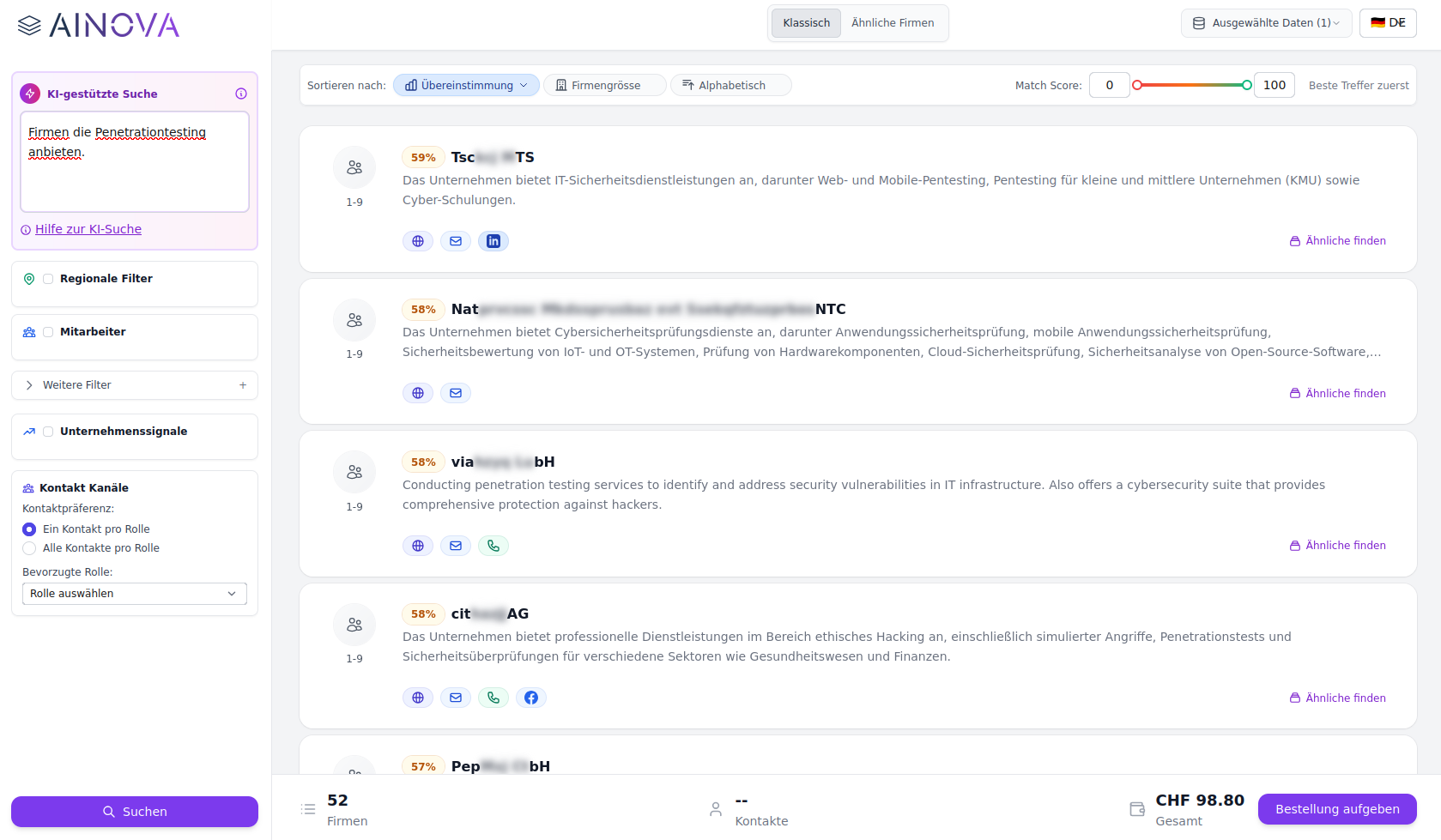Image resolution: width=1441 pixels, height=840 pixels.
Task: Toggle the Mitarbeiter filter checkbox
Action: [x=48, y=332]
